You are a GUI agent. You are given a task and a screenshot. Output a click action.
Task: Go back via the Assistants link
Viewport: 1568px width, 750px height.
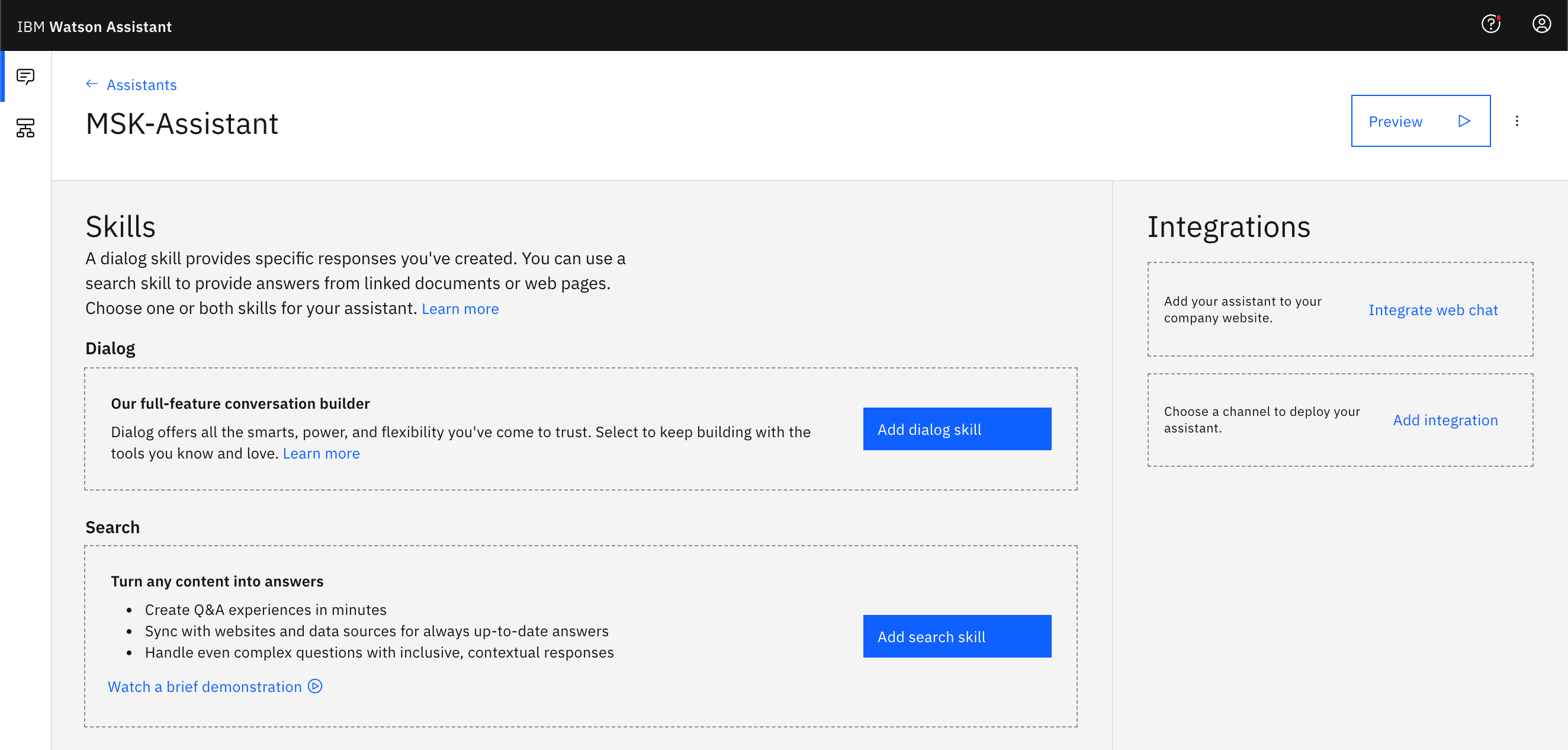(142, 85)
